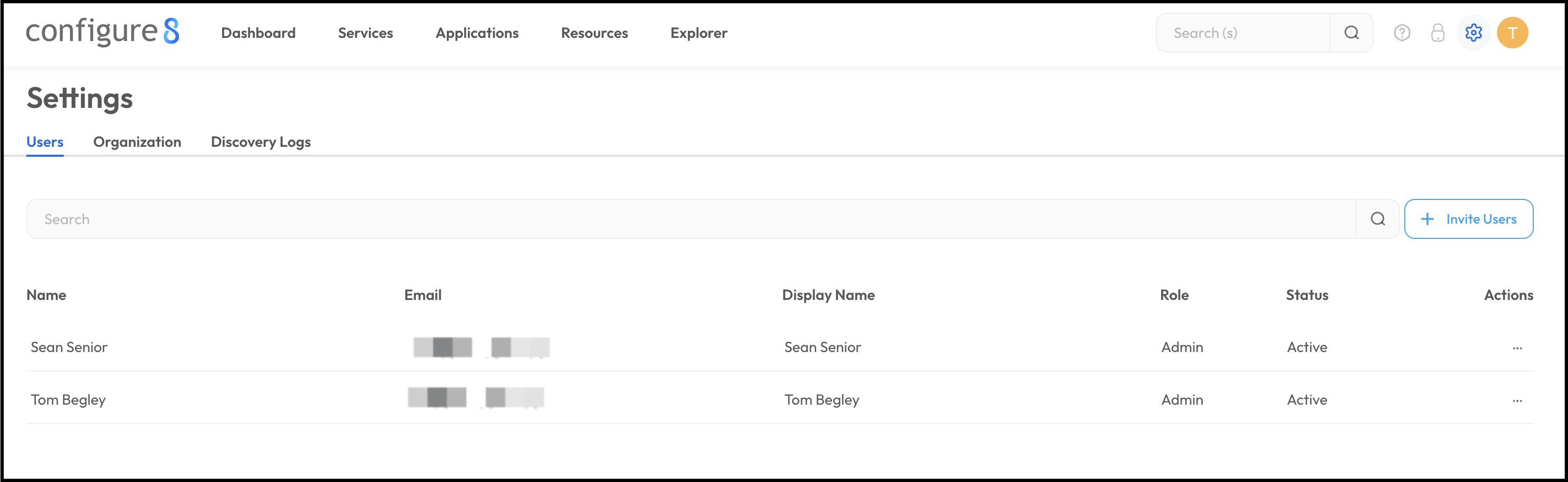Screen dimensions: 1568x482
Task: Switch to the Organization tab
Action: [137, 142]
